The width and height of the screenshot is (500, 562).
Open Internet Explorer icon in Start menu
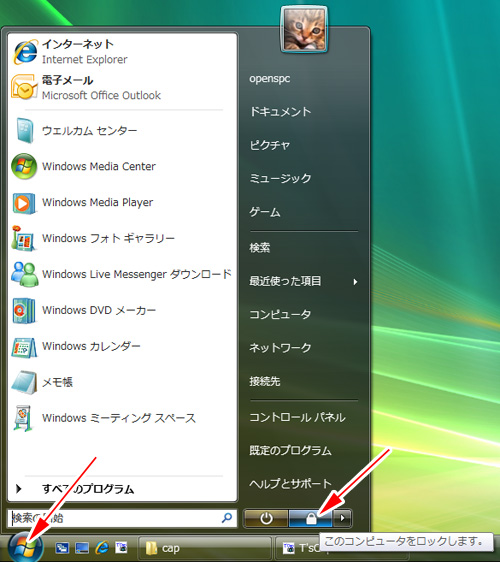click(24, 52)
